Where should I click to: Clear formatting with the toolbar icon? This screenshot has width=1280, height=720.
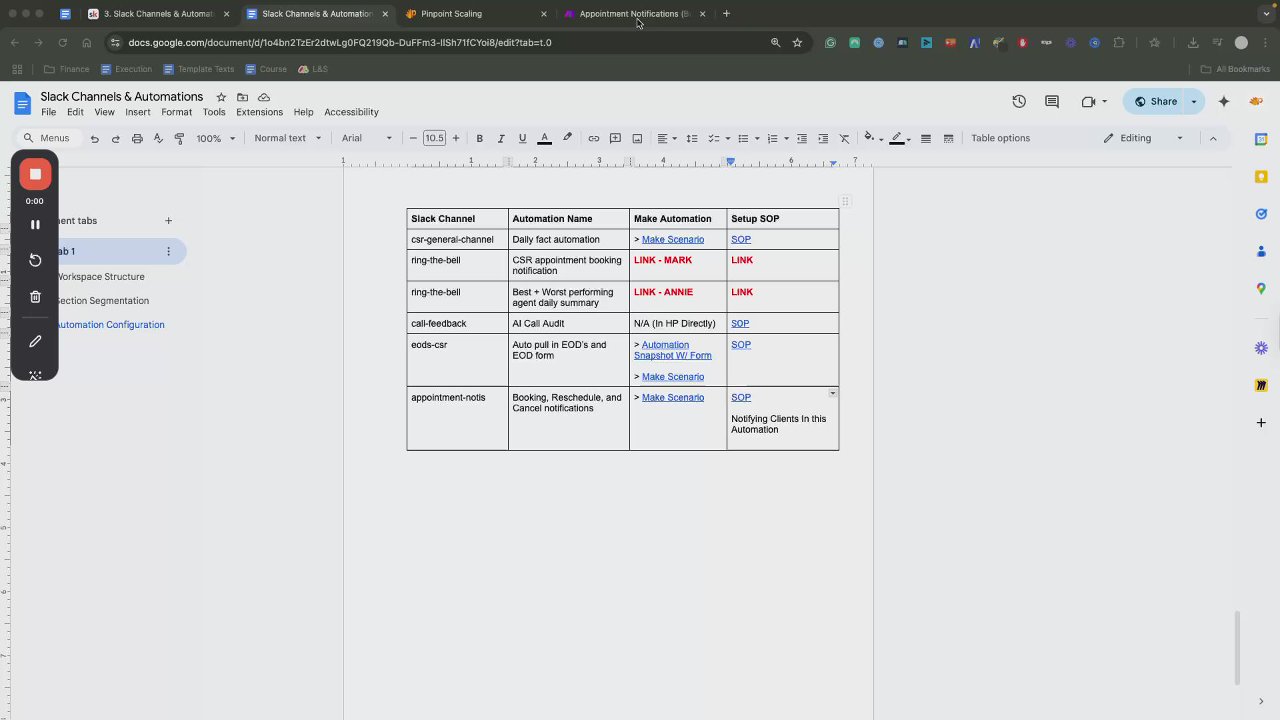(845, 138)
